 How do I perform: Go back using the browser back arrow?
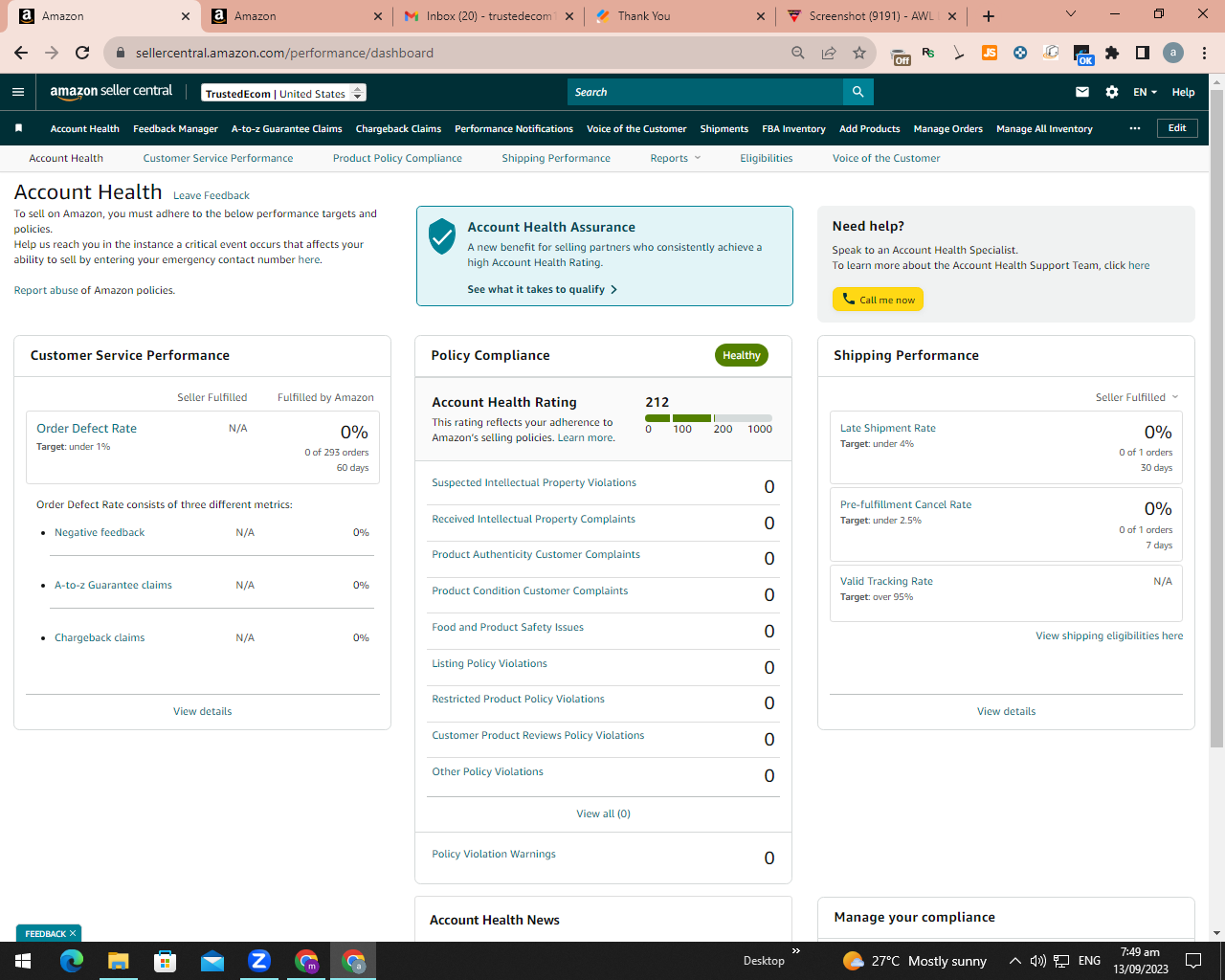[x=21, y=53]
